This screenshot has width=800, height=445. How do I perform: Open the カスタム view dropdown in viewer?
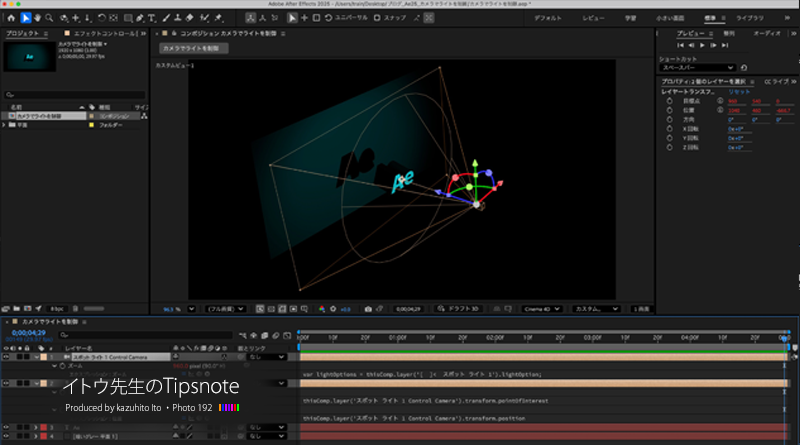click(595, 309)
